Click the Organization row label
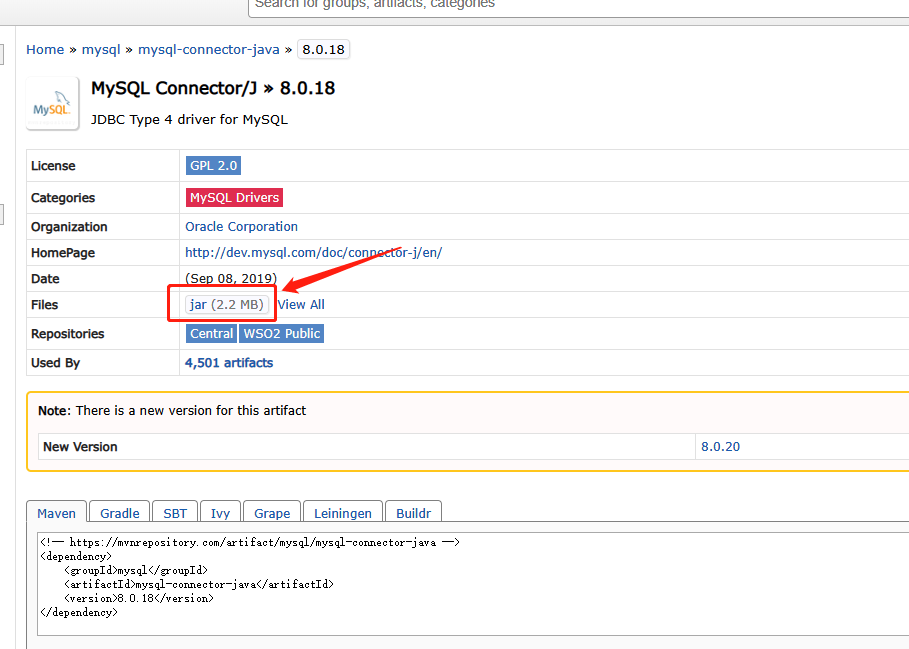 pos(69,227)
